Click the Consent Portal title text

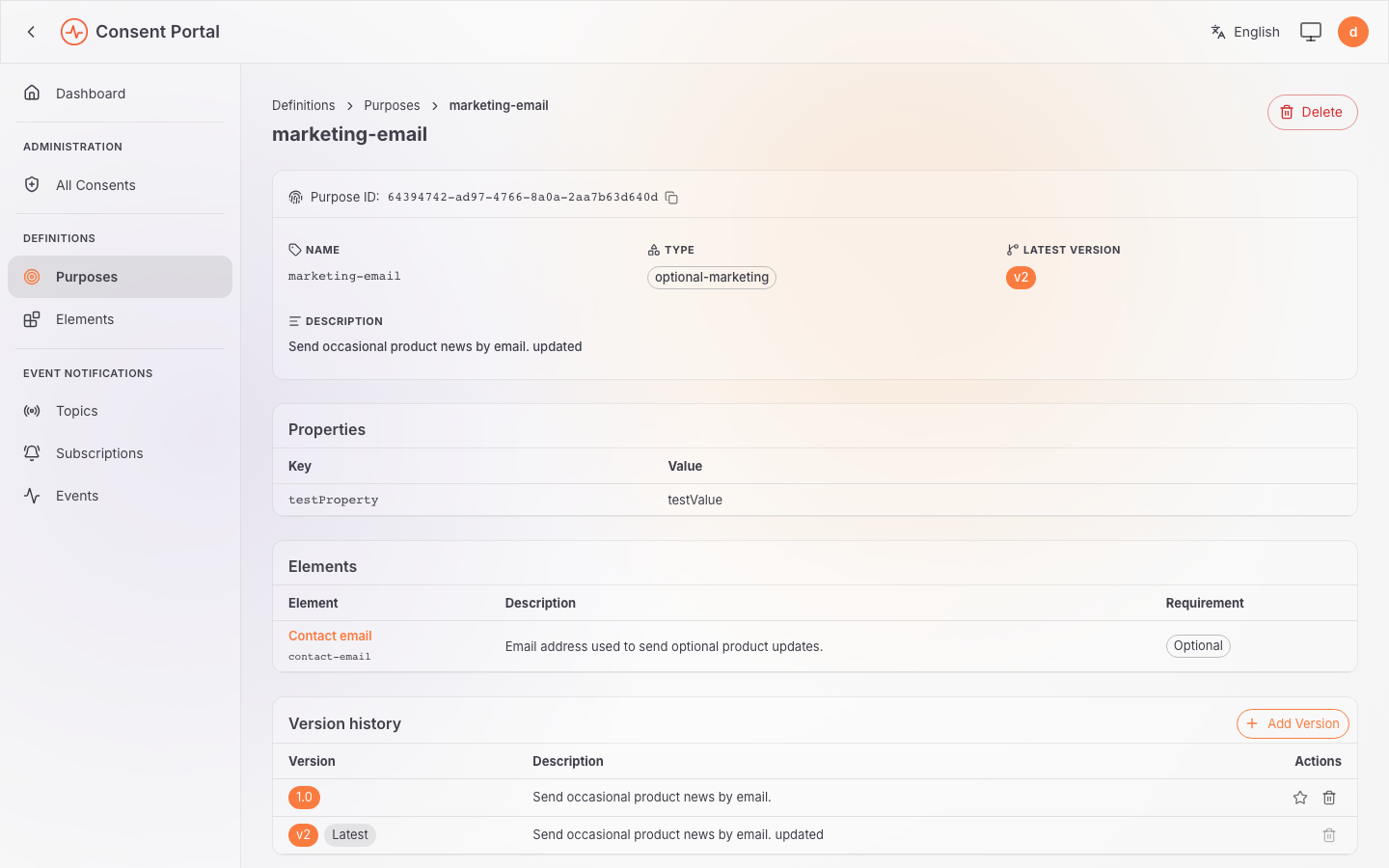click(x=157, y=32)
